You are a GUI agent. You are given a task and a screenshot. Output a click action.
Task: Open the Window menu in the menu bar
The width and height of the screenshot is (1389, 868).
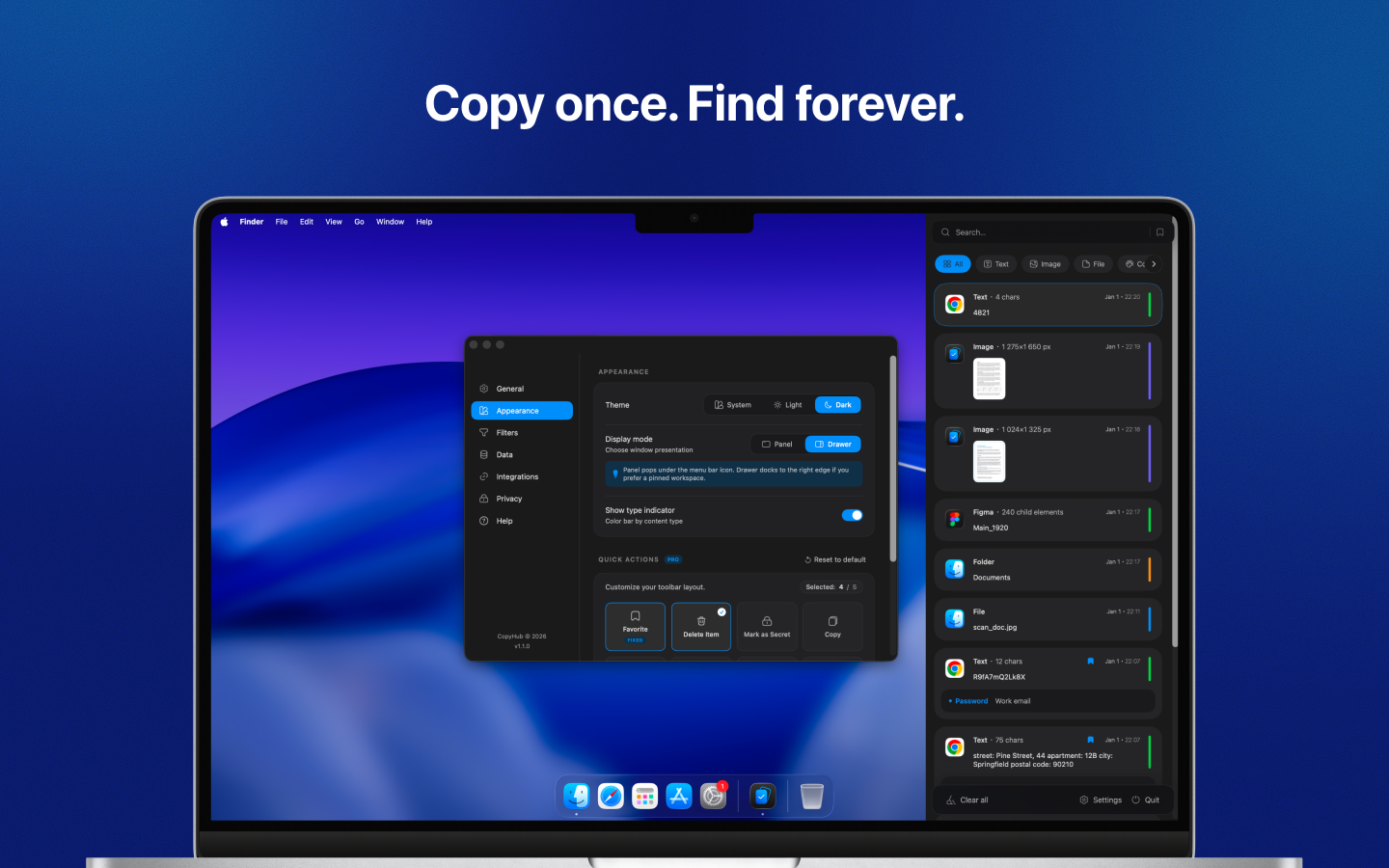coord(390,222)
